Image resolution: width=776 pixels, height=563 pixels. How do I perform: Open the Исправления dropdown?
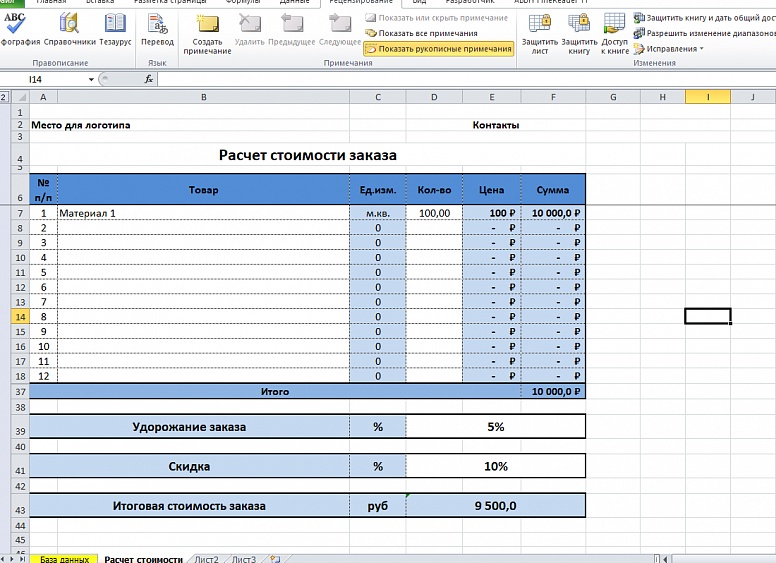pos(669,49)
